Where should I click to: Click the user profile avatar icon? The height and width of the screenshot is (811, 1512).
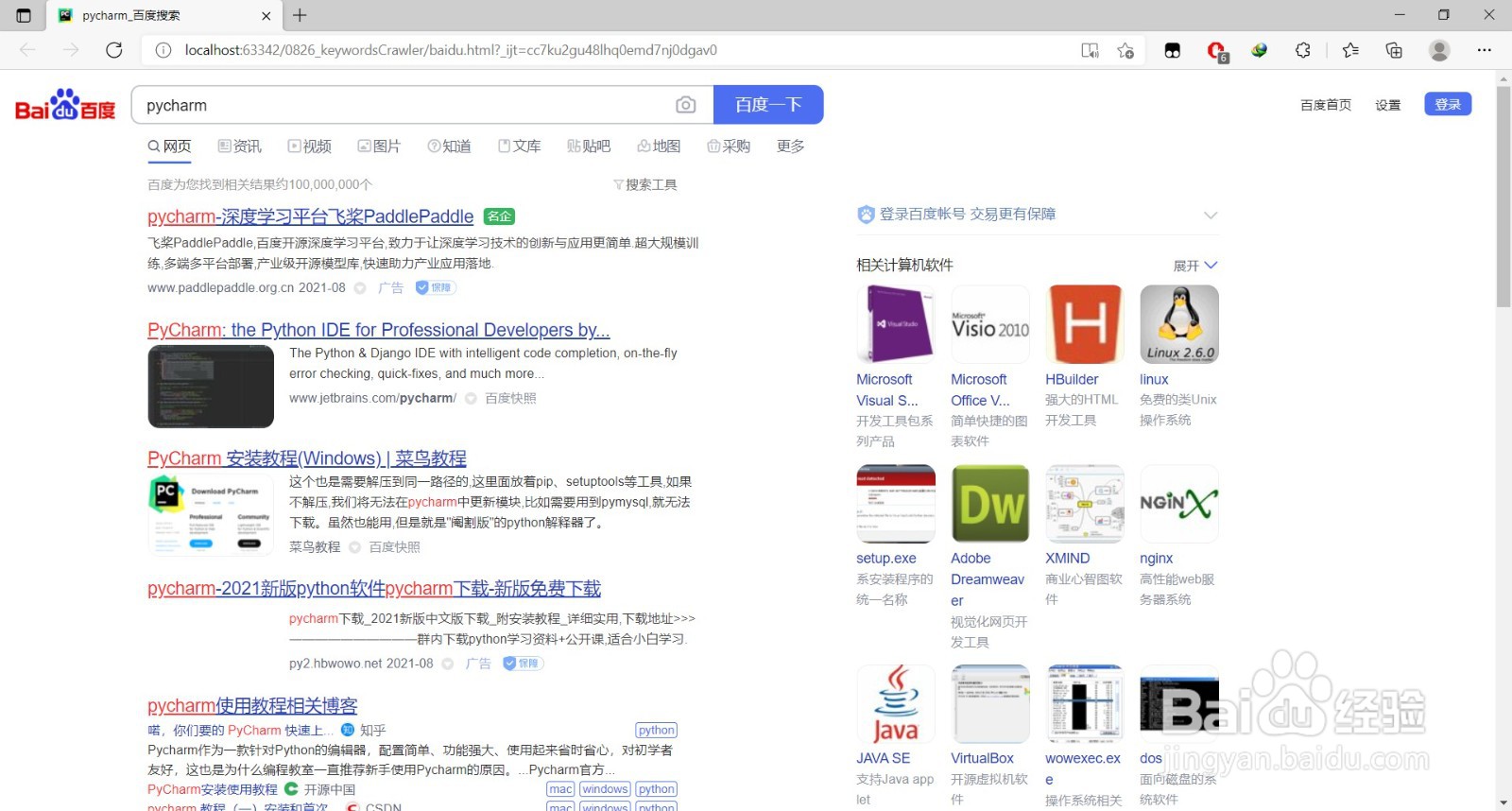pyautogui.click(x=1439, y=50)
